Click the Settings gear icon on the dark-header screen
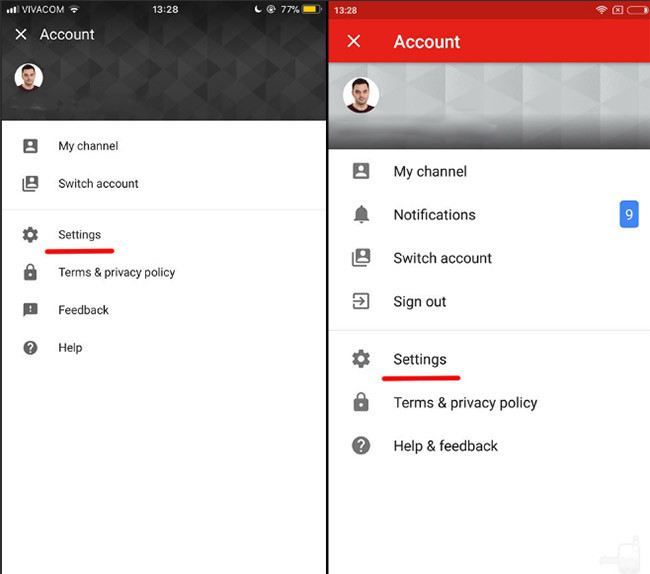Viewport: 650px width, 574px height. coord(30,235)
